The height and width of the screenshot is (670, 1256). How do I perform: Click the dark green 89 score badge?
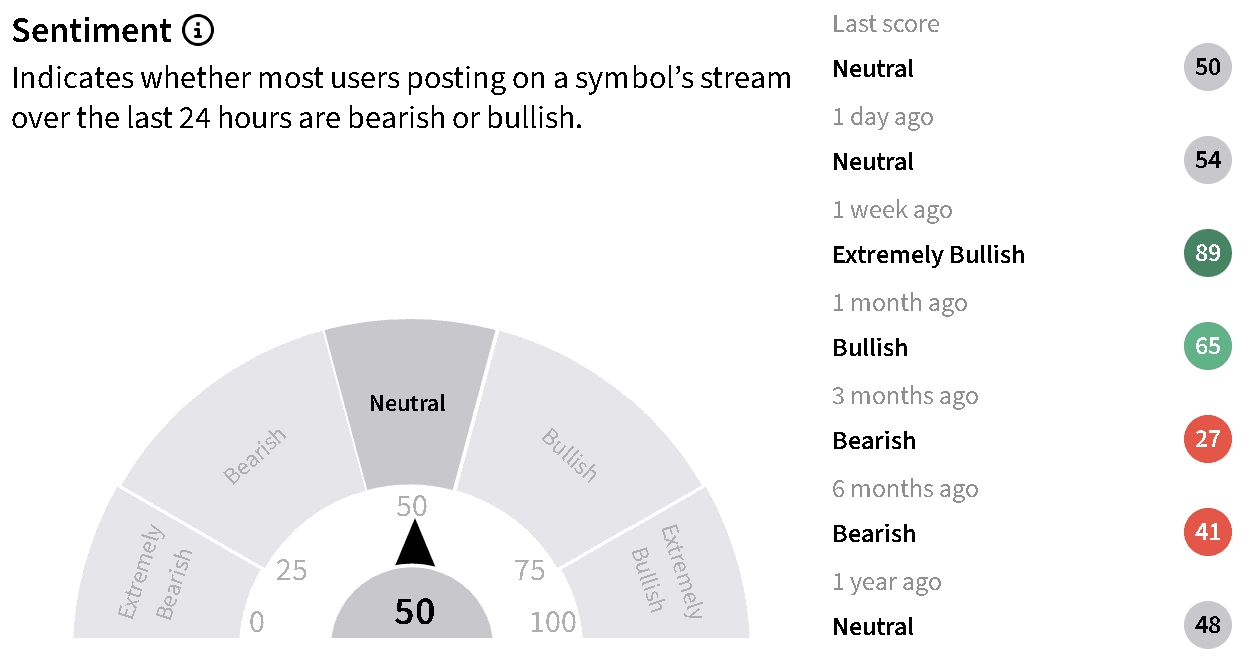click(1208, 253)
